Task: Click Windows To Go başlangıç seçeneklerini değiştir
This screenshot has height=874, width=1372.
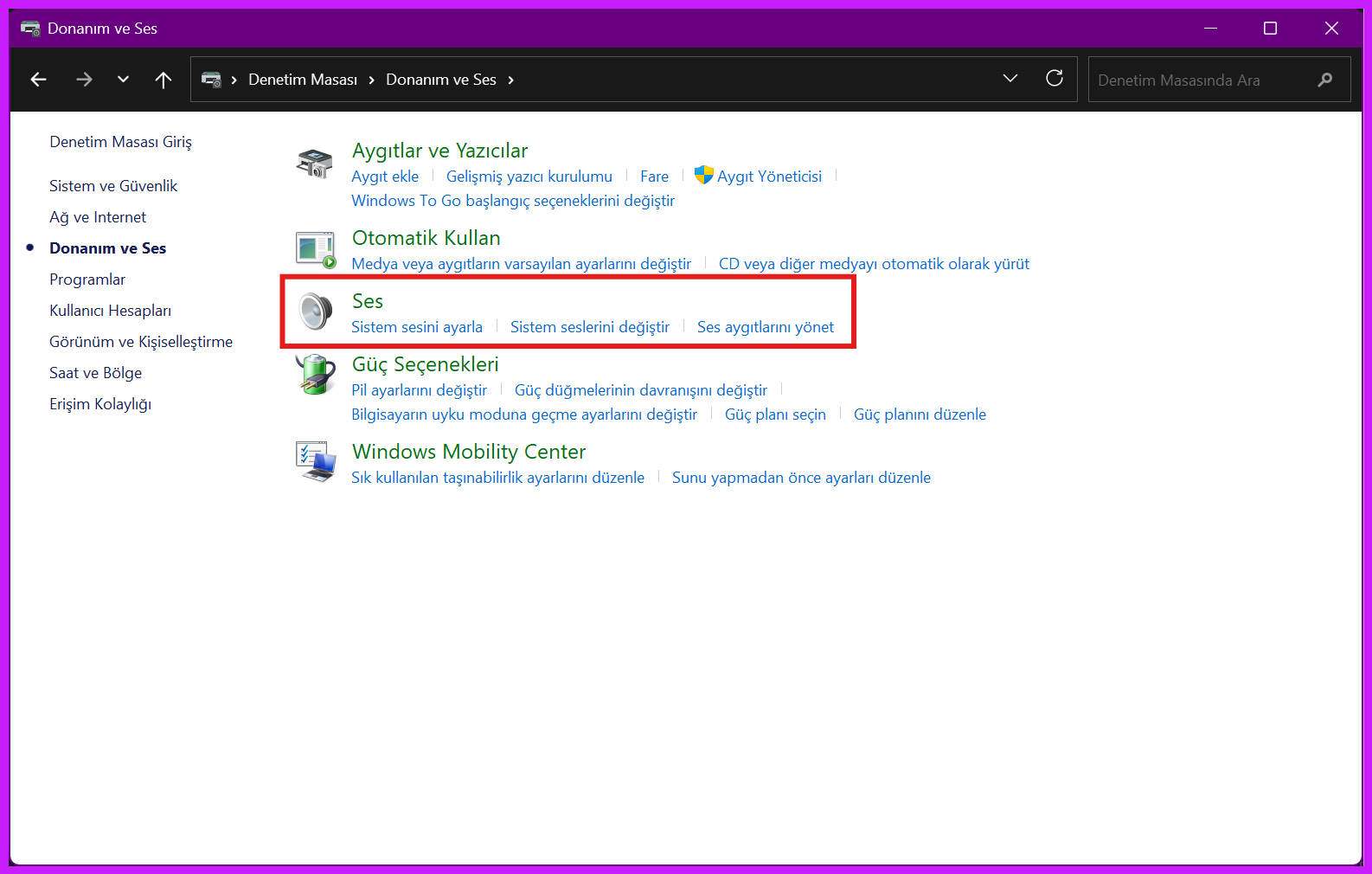Action: click(x=513, y=201)
